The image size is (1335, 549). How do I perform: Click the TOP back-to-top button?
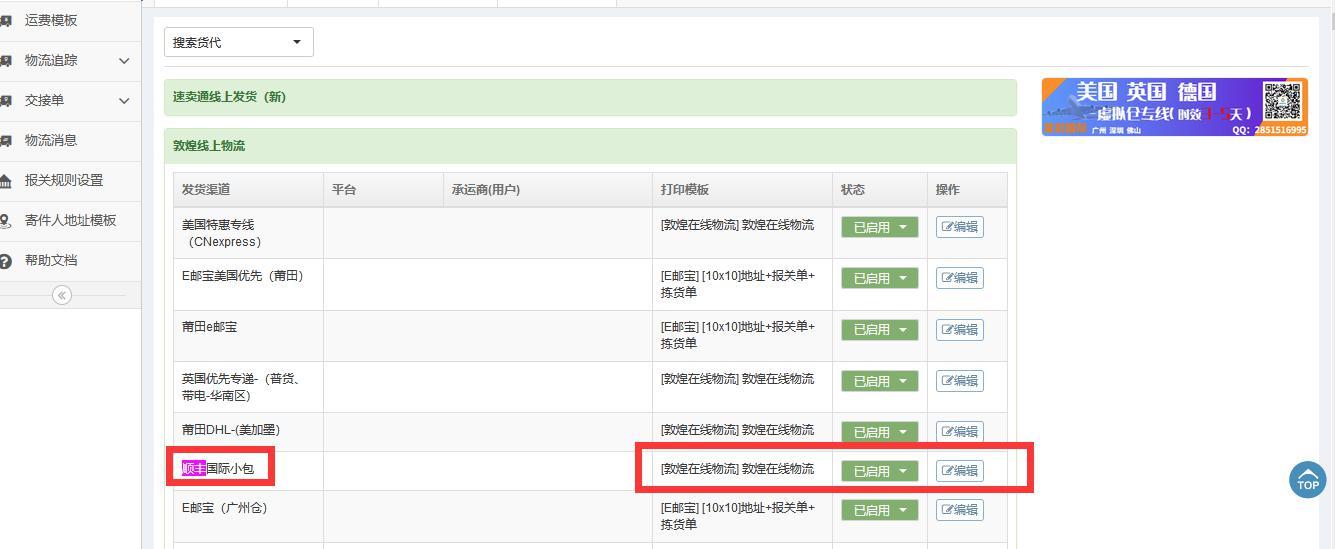[1307, 480]
